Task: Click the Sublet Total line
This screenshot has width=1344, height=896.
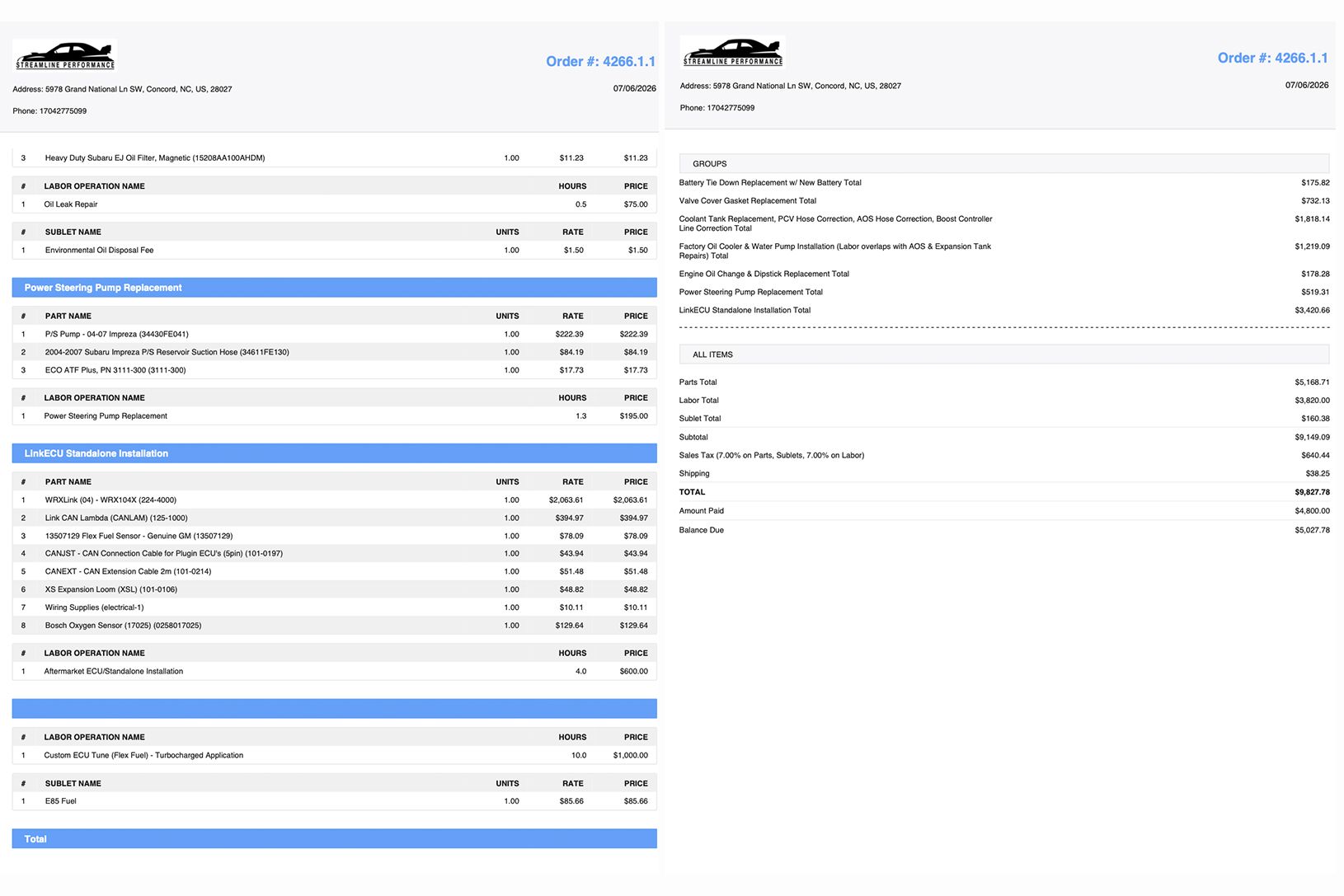Action: point(1004,419)
